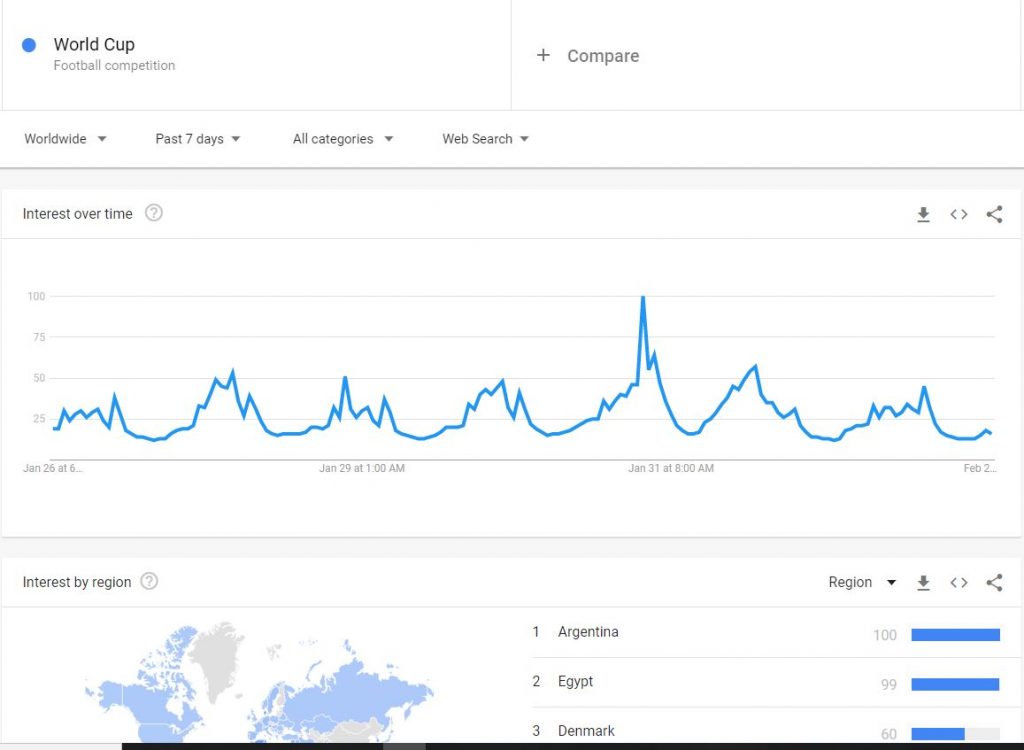Download the Interest by region data
The image size is (1024, 750).
(x=923, y=582)
